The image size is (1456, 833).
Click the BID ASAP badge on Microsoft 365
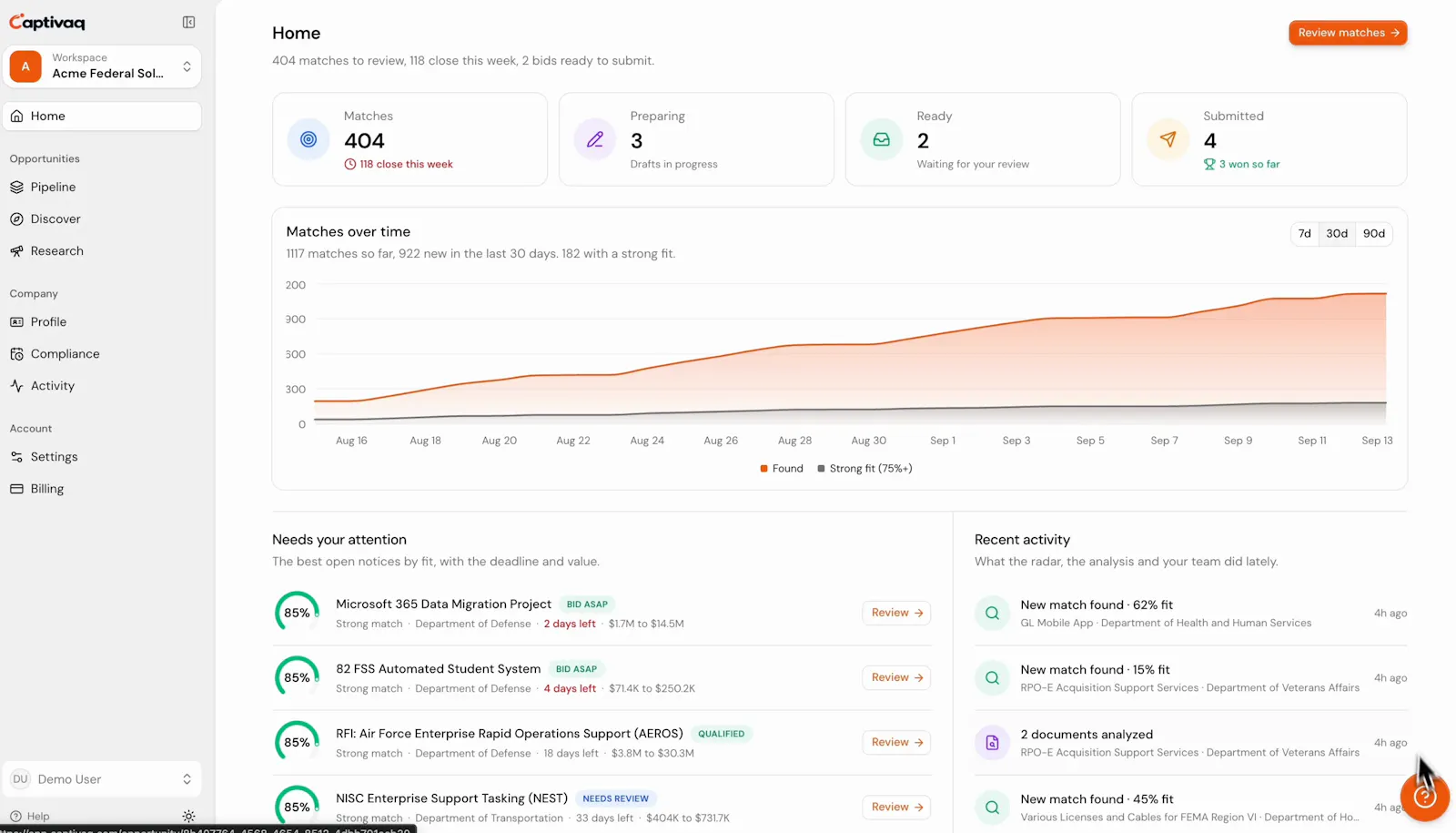click(x=587, y=604)
